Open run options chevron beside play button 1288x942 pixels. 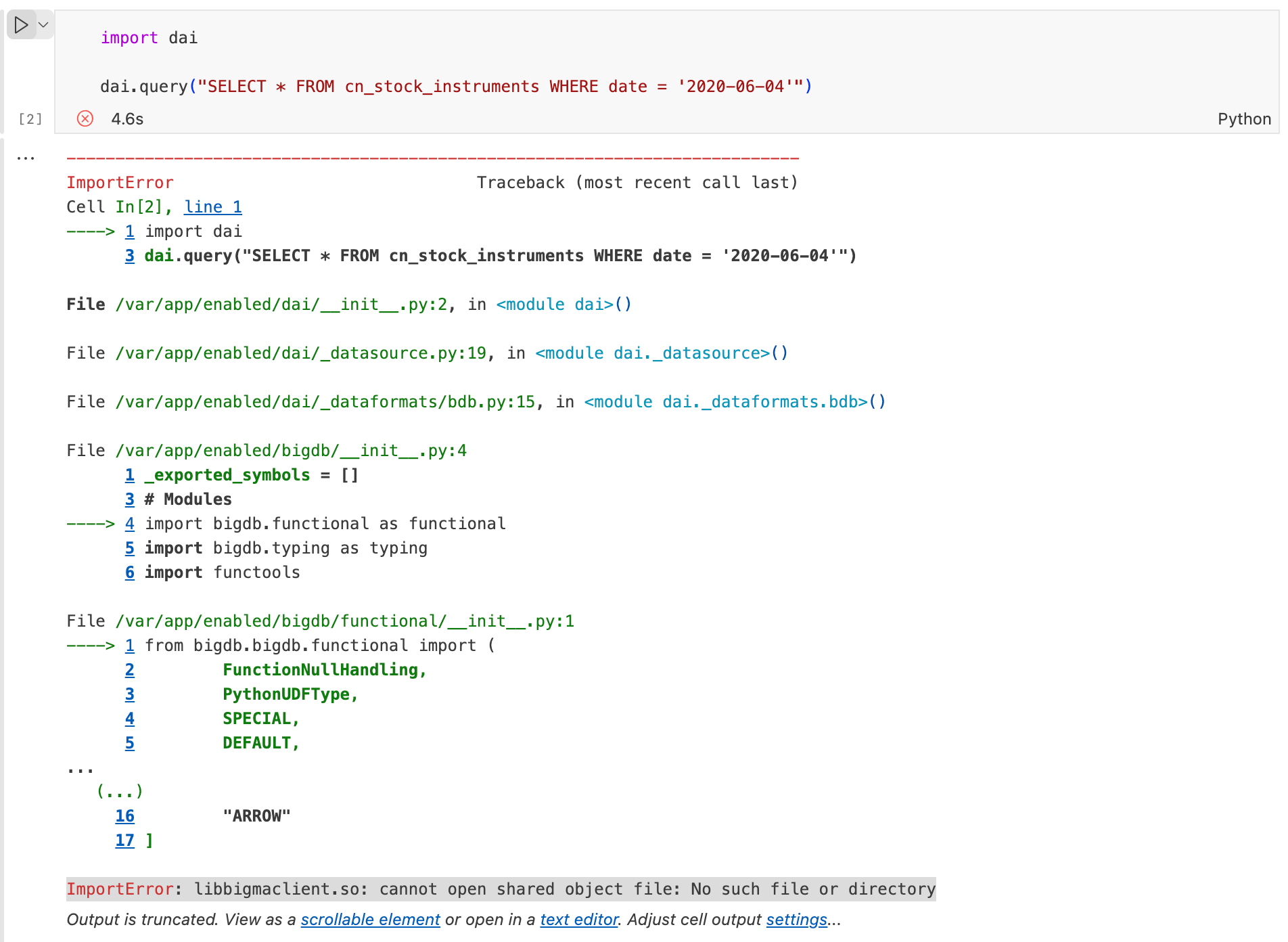point(44,25)
